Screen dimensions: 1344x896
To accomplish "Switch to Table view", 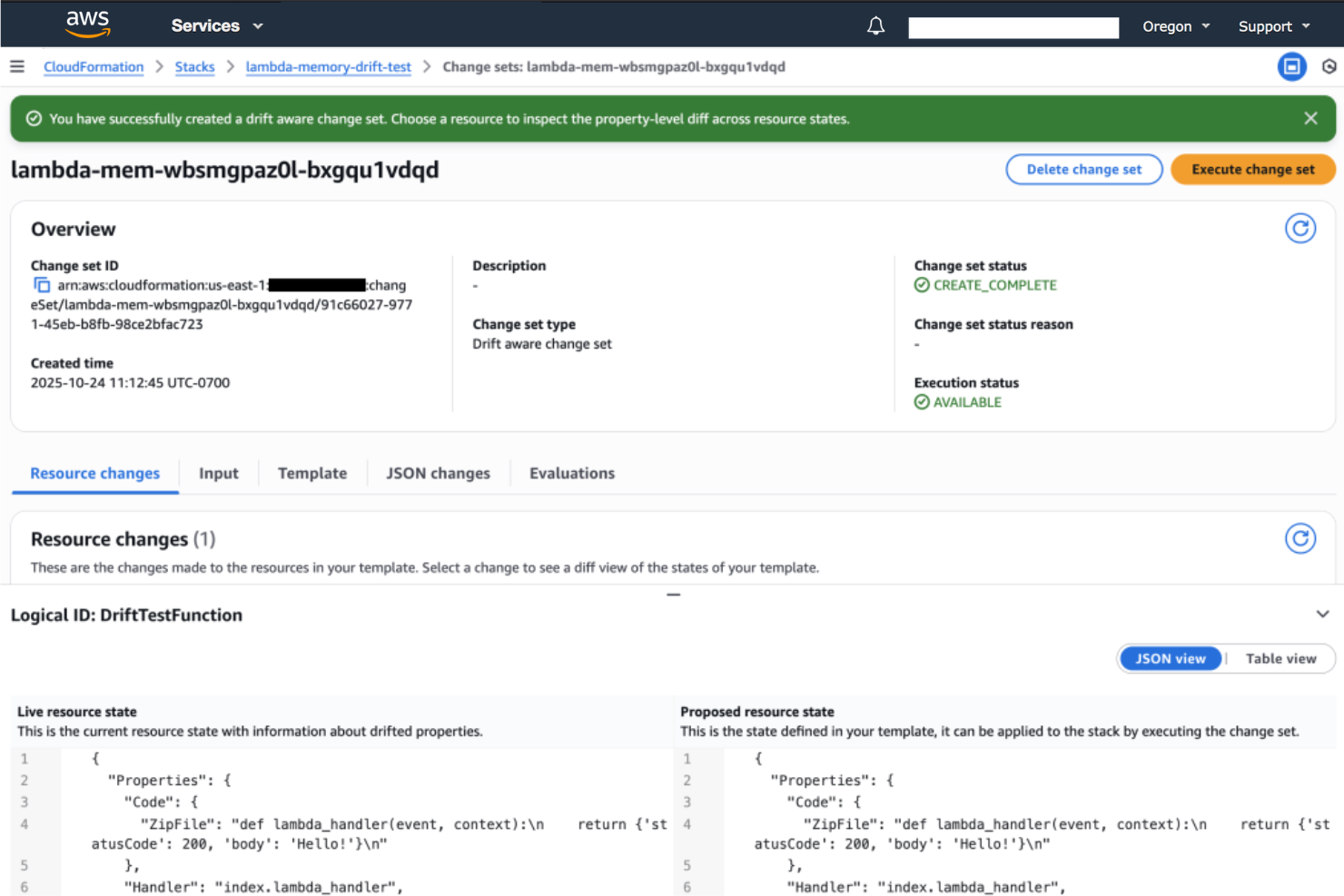I will [1280, 658].
